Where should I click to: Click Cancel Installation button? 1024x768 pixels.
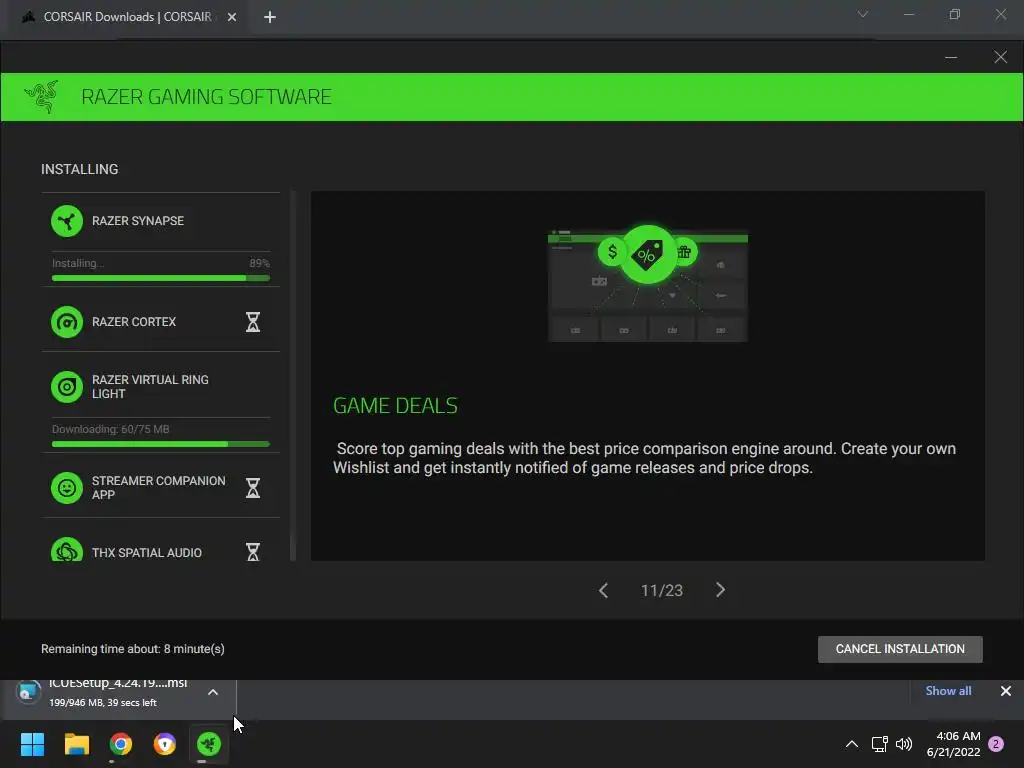pyautogui.click(x=900, y=649)
